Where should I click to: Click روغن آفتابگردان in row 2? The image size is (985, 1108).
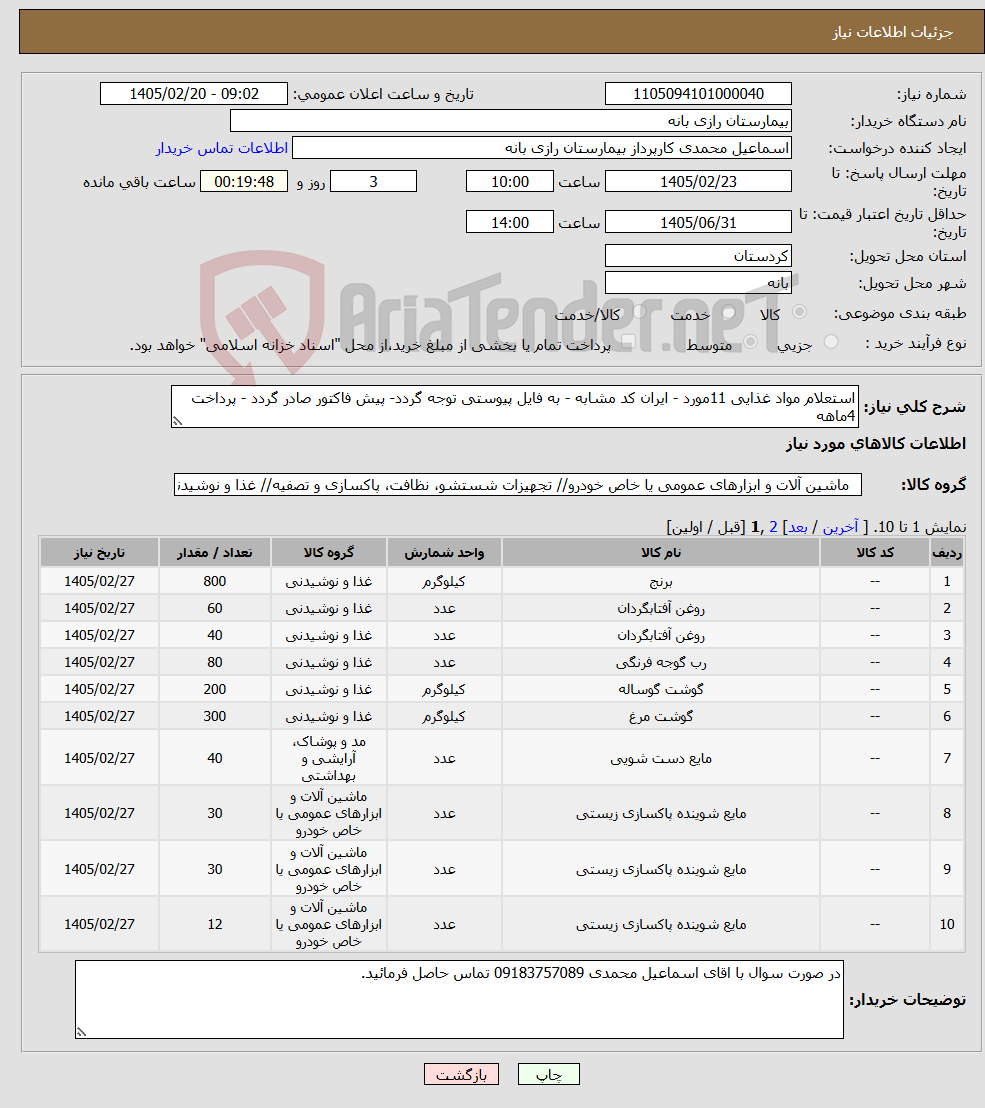[661, 608]
